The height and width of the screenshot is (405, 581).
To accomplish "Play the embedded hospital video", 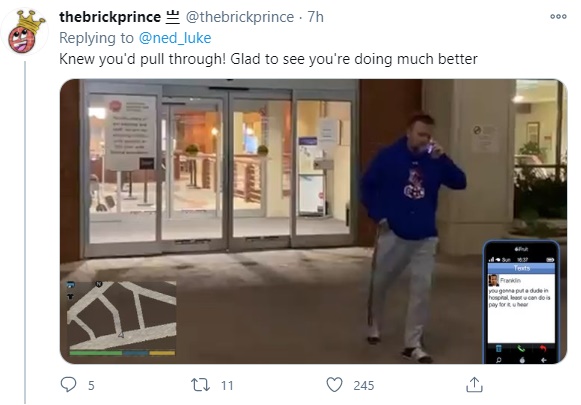I will (x=313, y=221).
